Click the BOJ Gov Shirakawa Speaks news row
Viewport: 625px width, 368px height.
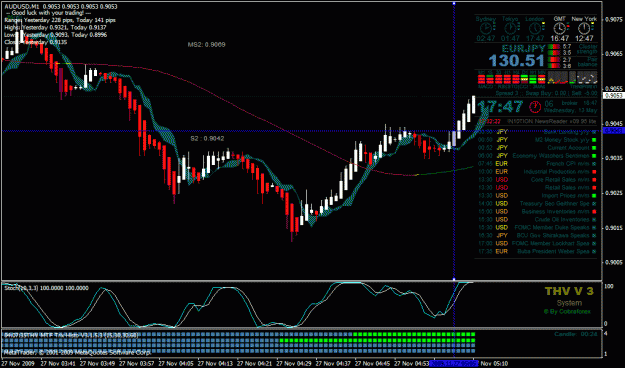click(537, 236)
